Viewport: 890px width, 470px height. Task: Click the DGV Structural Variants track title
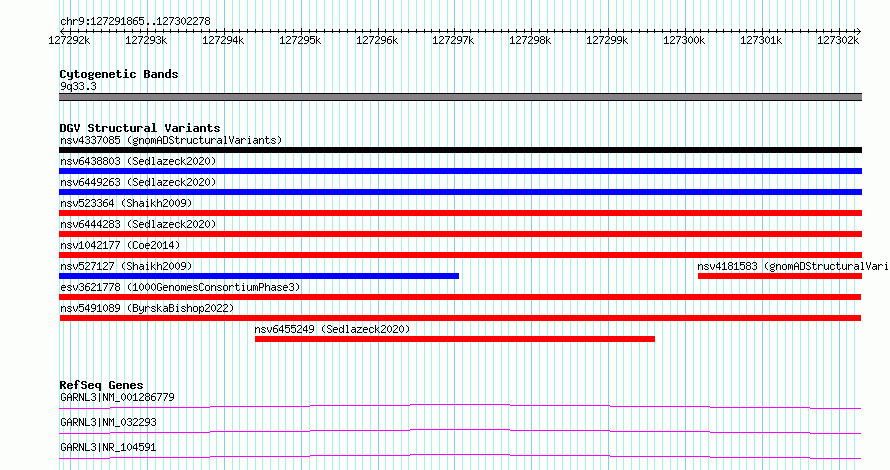tap(140, 128)
